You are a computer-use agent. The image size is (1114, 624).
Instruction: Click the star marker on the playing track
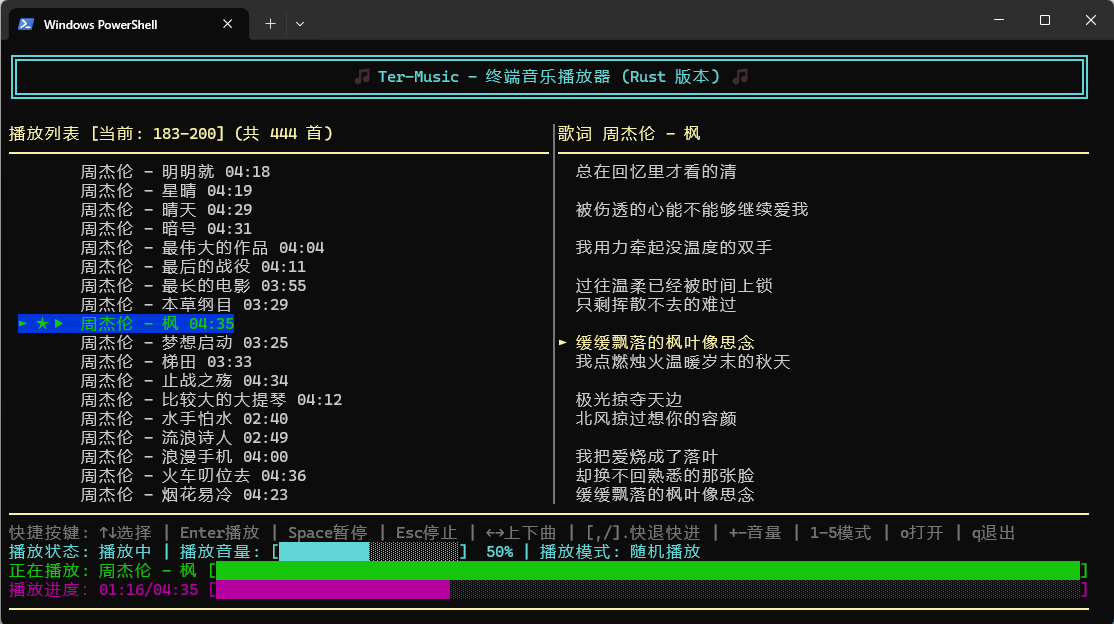[x=42, y=324]
